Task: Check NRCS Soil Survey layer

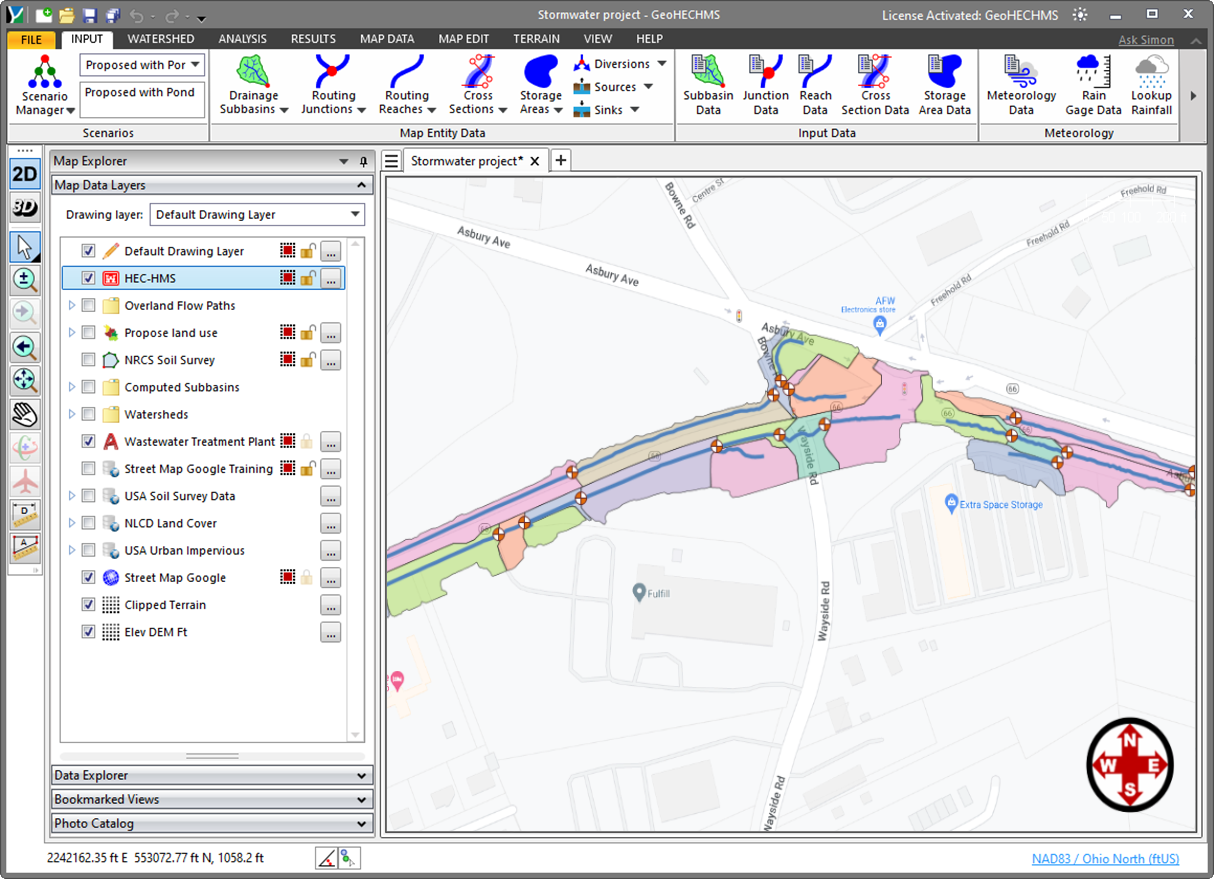Action: click(88, 360)
